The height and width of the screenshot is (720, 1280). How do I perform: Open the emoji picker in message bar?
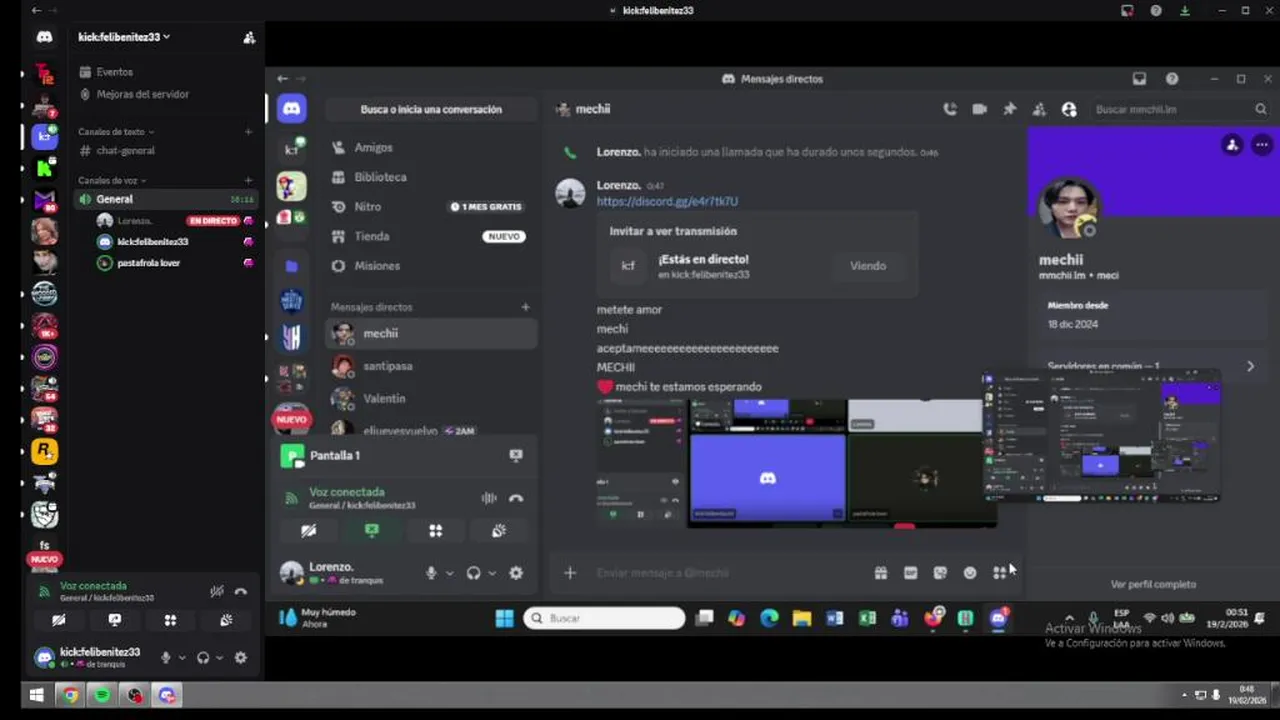click(x=970, y=573)
